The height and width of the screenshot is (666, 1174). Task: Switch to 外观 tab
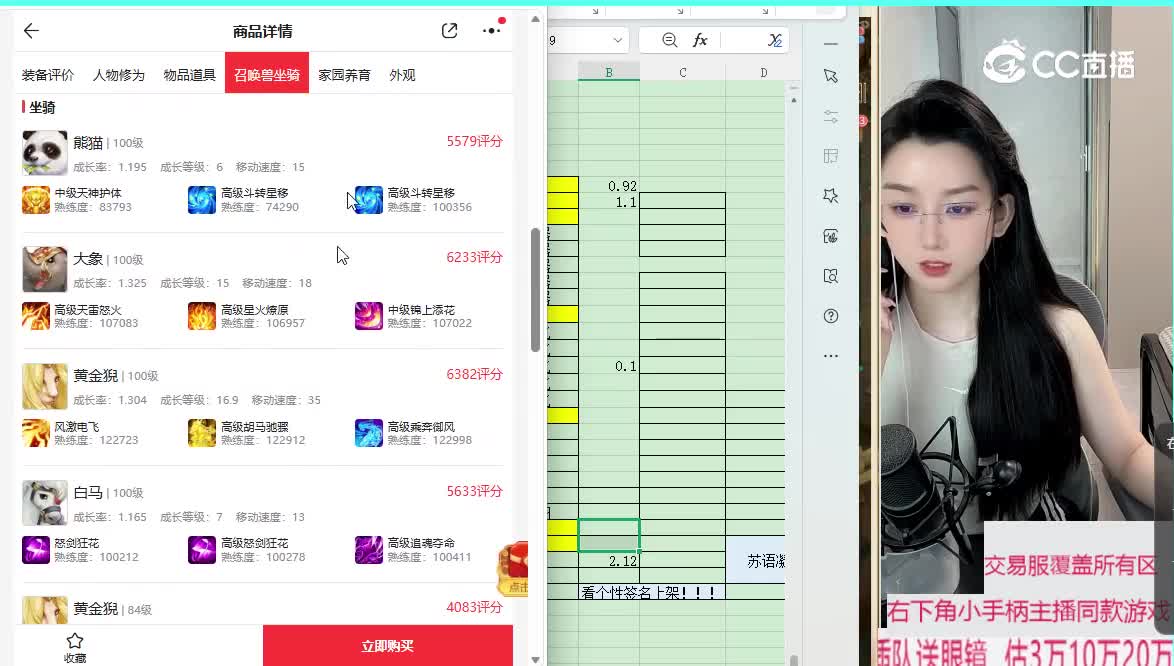402,75
